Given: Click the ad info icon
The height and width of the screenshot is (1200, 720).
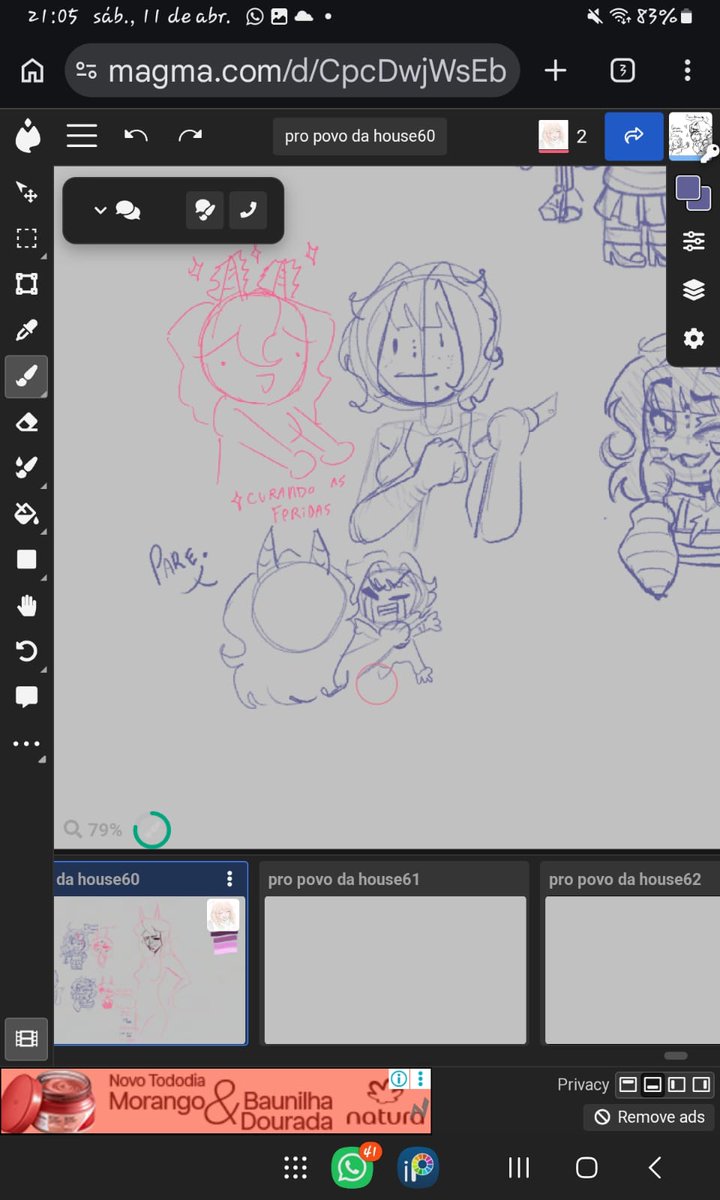Looking at the screenshot, I should click(x=399, y=1078).
